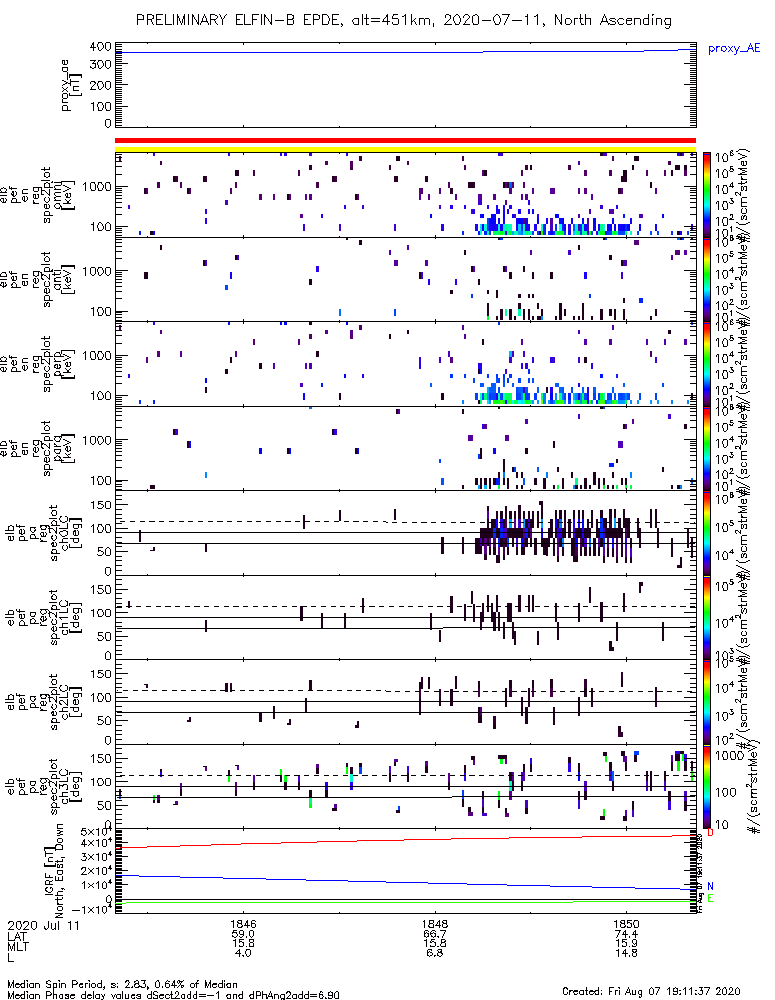Click the LAT value '59.0'
This screenshot has height=1000, width=775.
coord(243,934)
